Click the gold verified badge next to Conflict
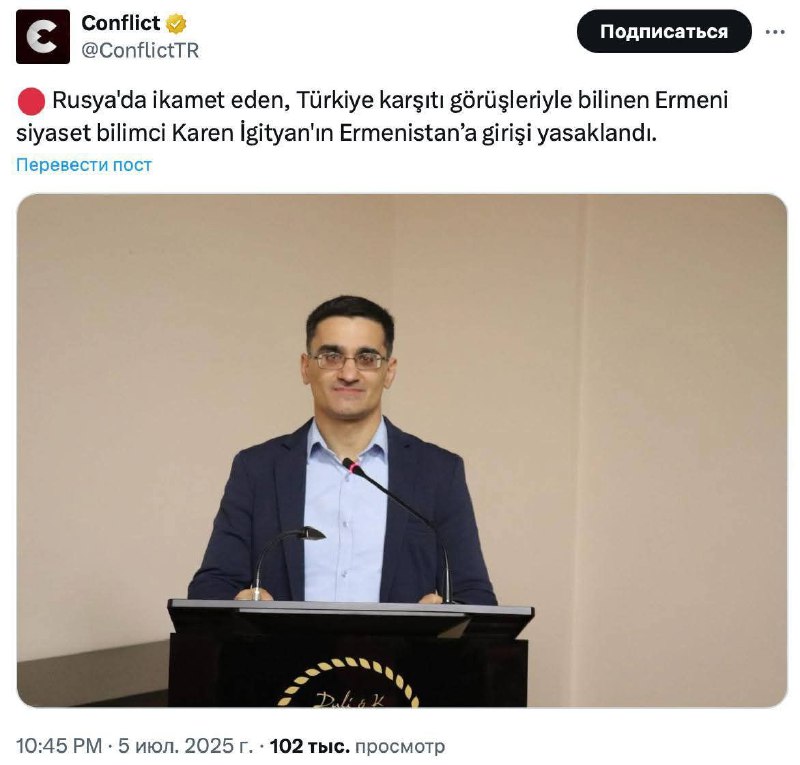This screenshot has height=765, width=800. [176, 24]
